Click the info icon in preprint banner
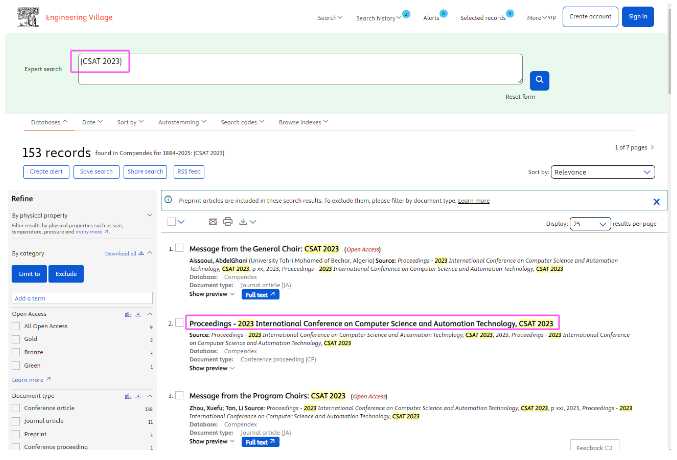677x460 pixels. tap(168, 200)
